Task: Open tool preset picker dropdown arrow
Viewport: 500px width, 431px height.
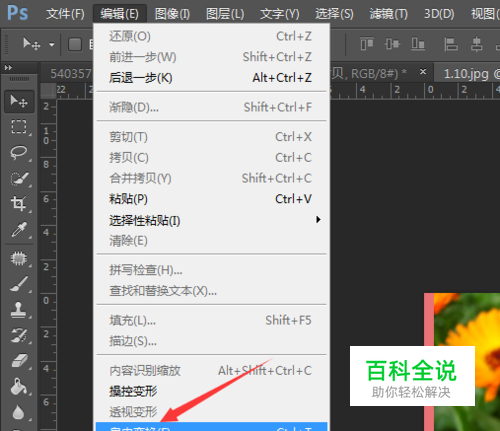Action: (x=52, y=44)
